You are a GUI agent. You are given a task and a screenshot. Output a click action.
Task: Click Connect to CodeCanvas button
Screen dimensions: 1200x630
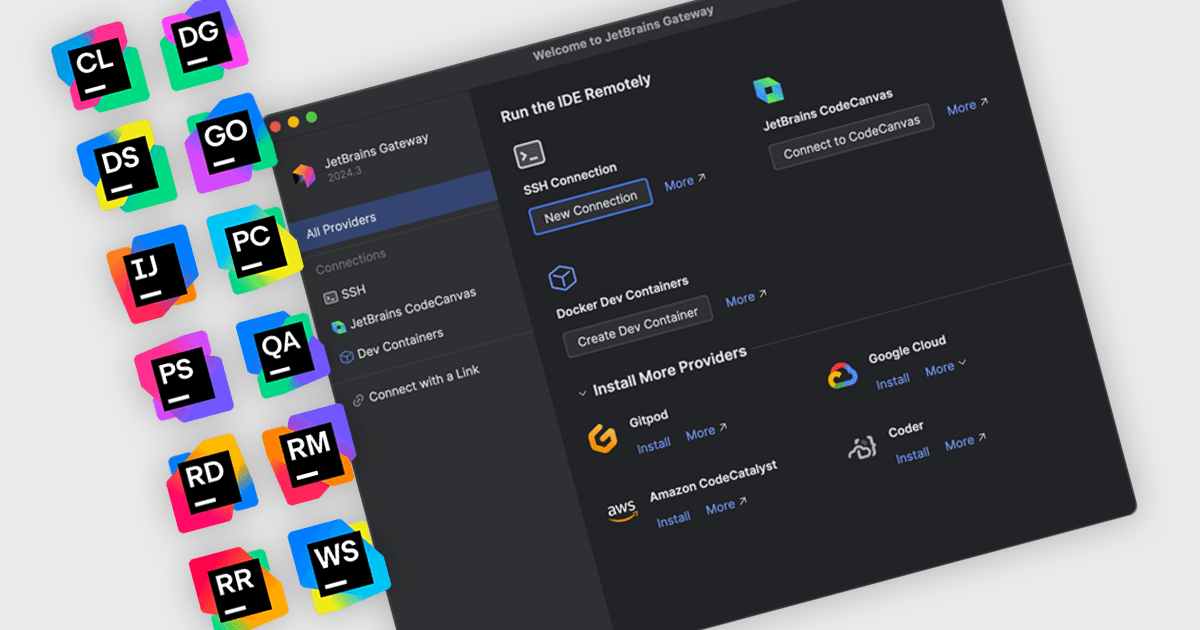pyautogui.click(x=852, y=135)
